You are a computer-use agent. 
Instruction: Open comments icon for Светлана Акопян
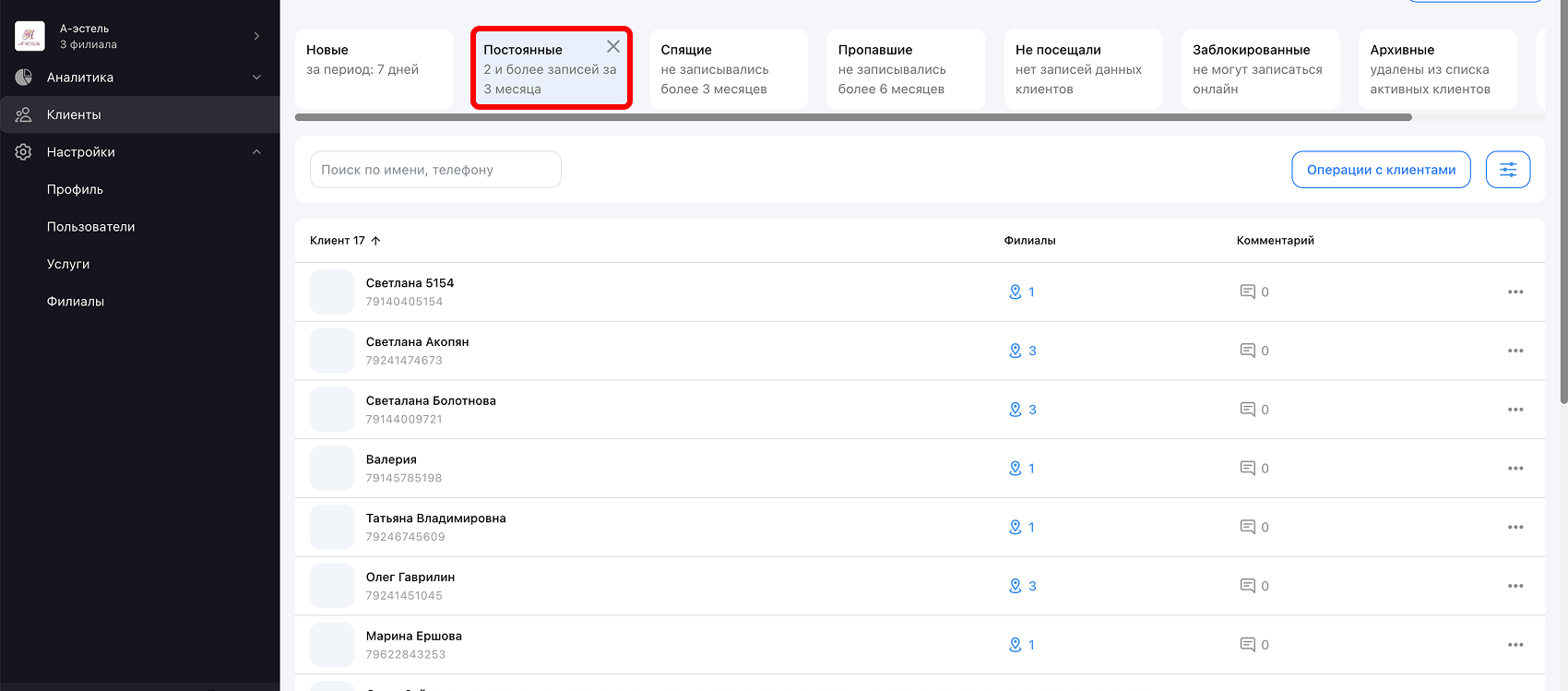tap(1247, 351)
